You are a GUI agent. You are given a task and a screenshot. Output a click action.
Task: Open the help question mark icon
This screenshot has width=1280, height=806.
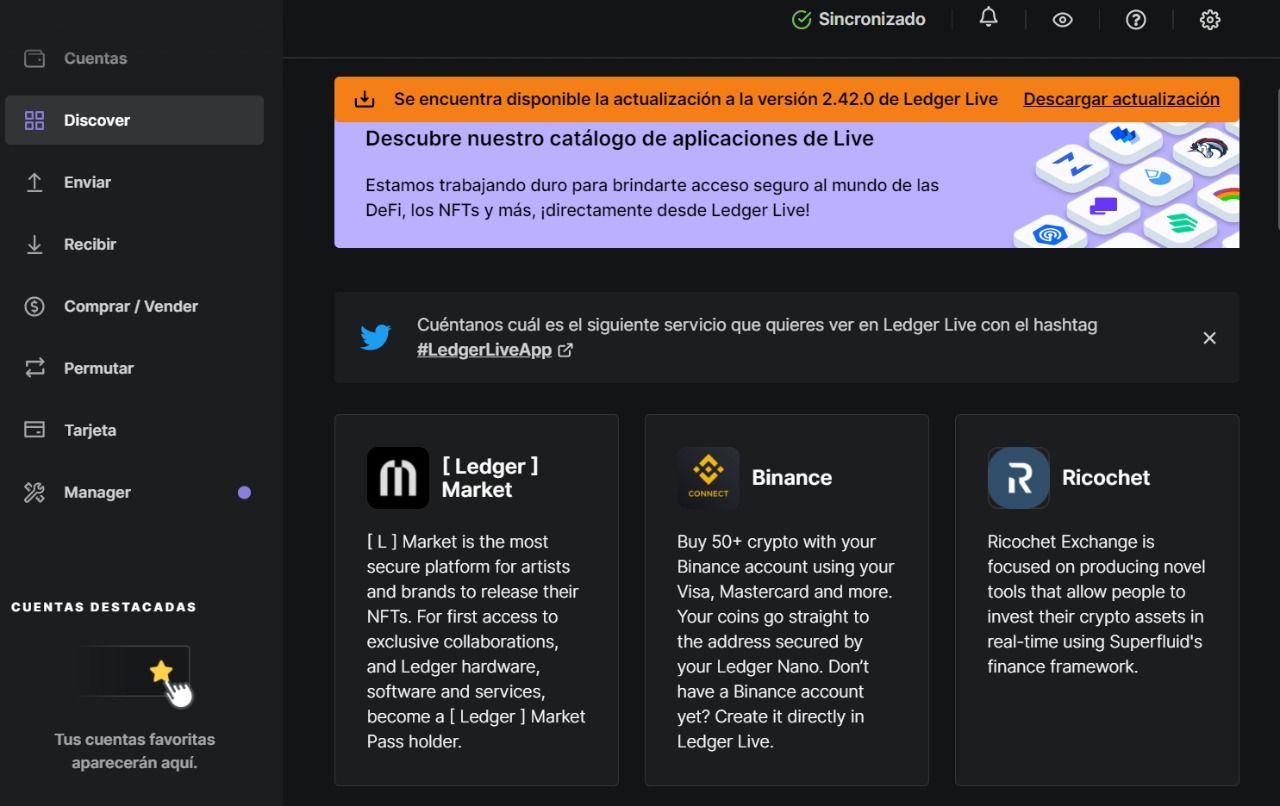1136,19
